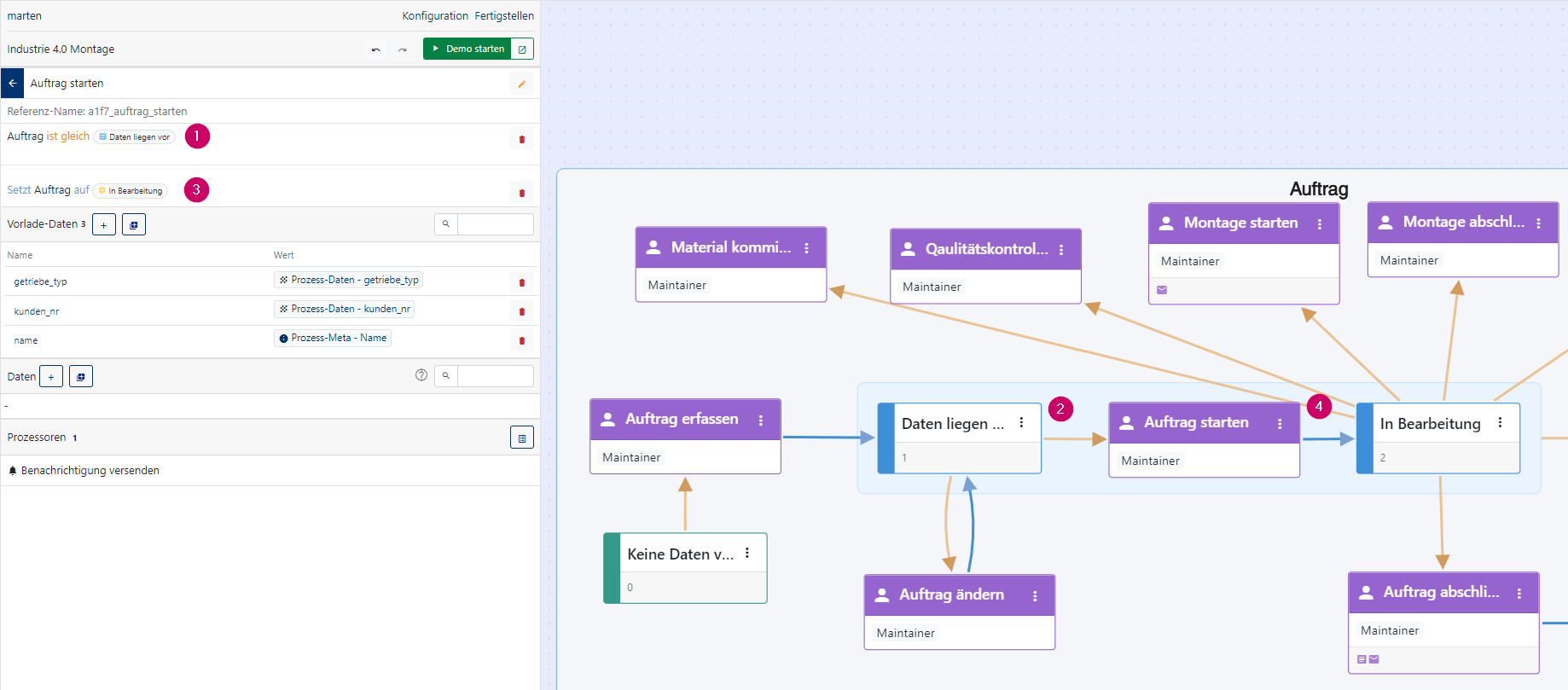Select the Daten liegen ... state node
This screenshot has width=1568, height=690.
960,438
